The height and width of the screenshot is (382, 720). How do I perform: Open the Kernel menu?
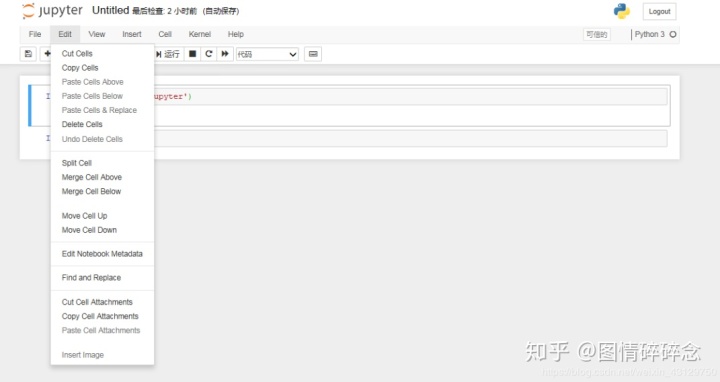click(x=200, y=34)
